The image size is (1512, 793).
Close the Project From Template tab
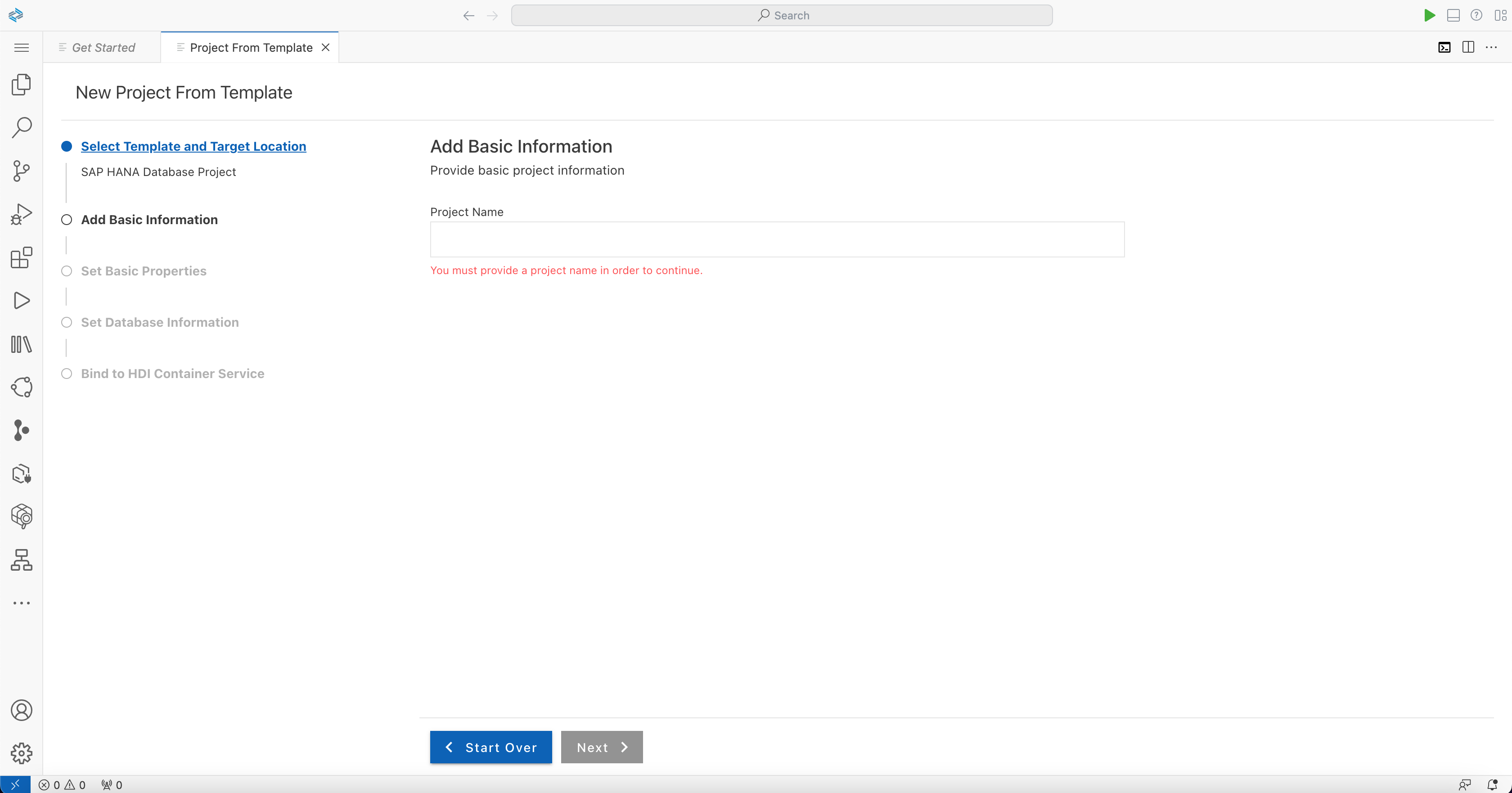click(x=326, y=48)
